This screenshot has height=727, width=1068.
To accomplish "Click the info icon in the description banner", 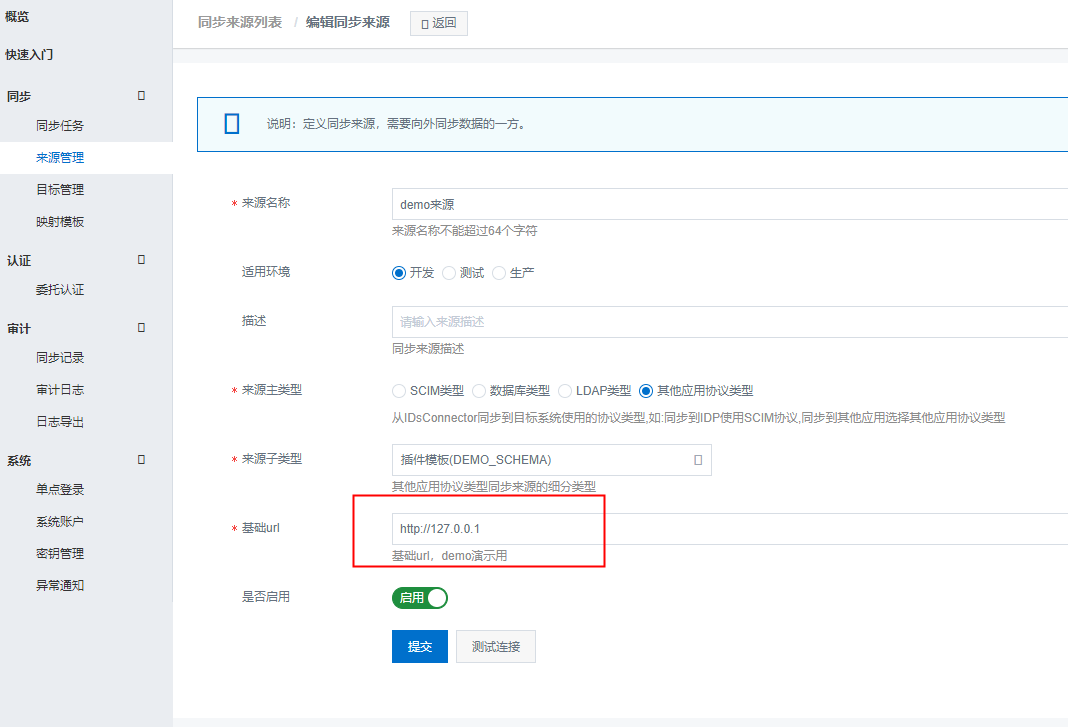I will (232, 124).
